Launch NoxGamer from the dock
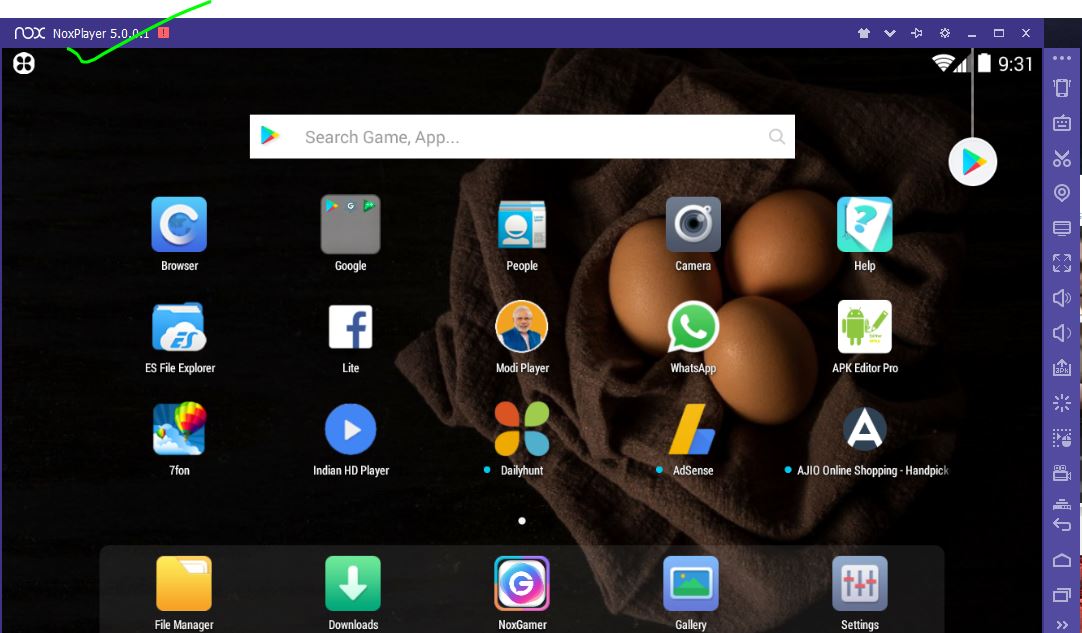Viewport: 1082px width, 633px height. tap(522, 584)
